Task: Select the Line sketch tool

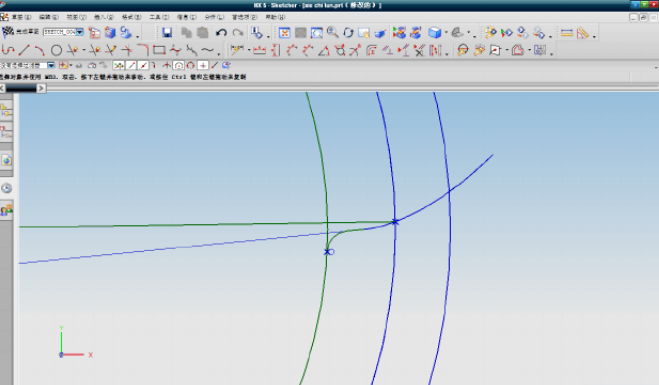Action: click(24, 50)
